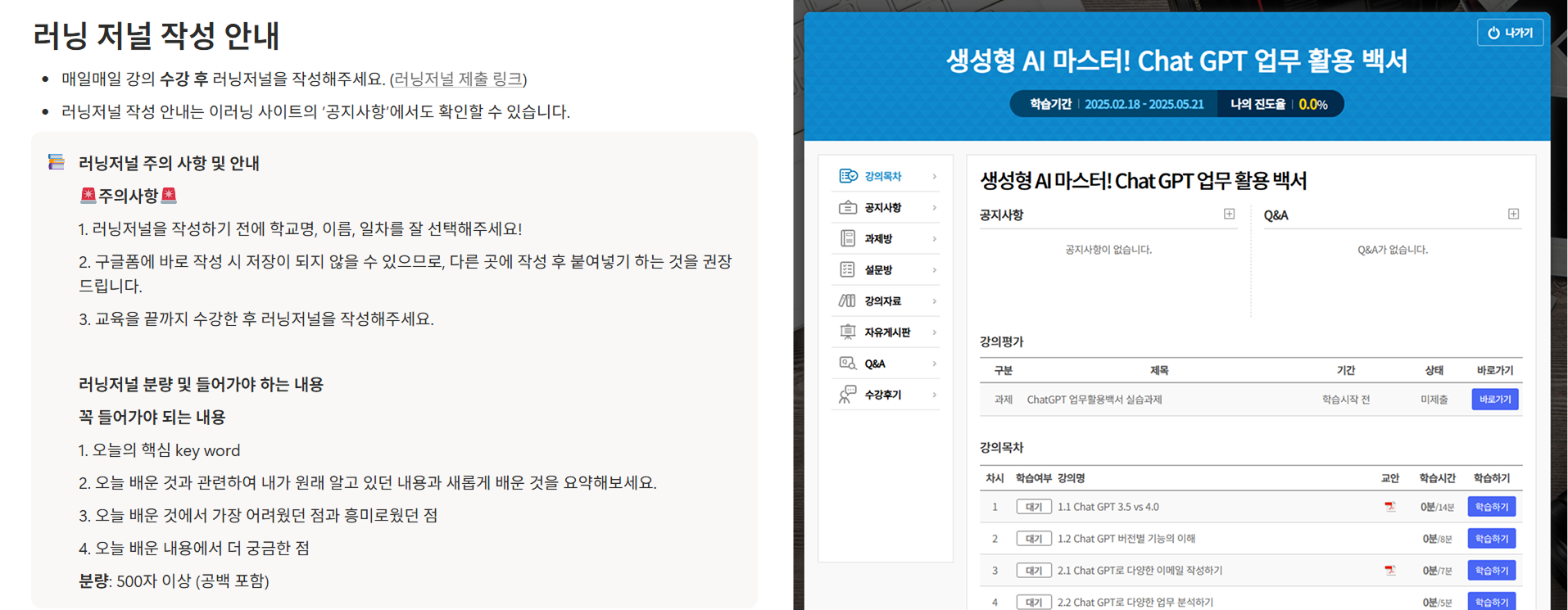Click 학습하기 for 1.1 Chat GPT 3.5 vs 4.0
This screenshot has height=610, width=1568.
[1491, 507]
